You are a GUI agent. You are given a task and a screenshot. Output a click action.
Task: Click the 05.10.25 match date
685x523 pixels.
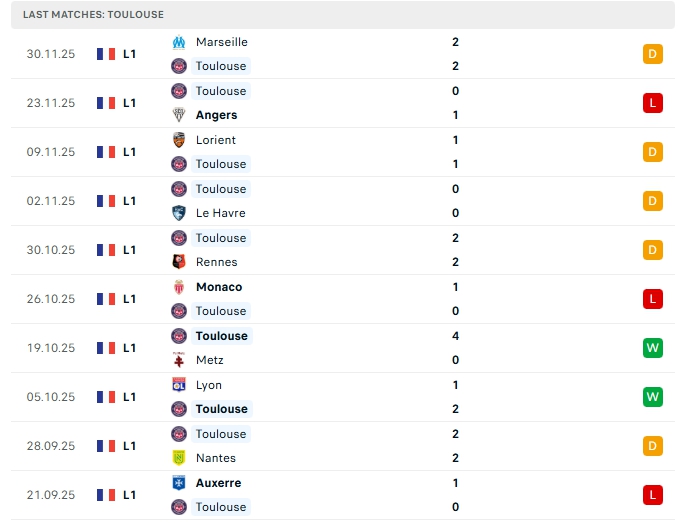[51, 397]
